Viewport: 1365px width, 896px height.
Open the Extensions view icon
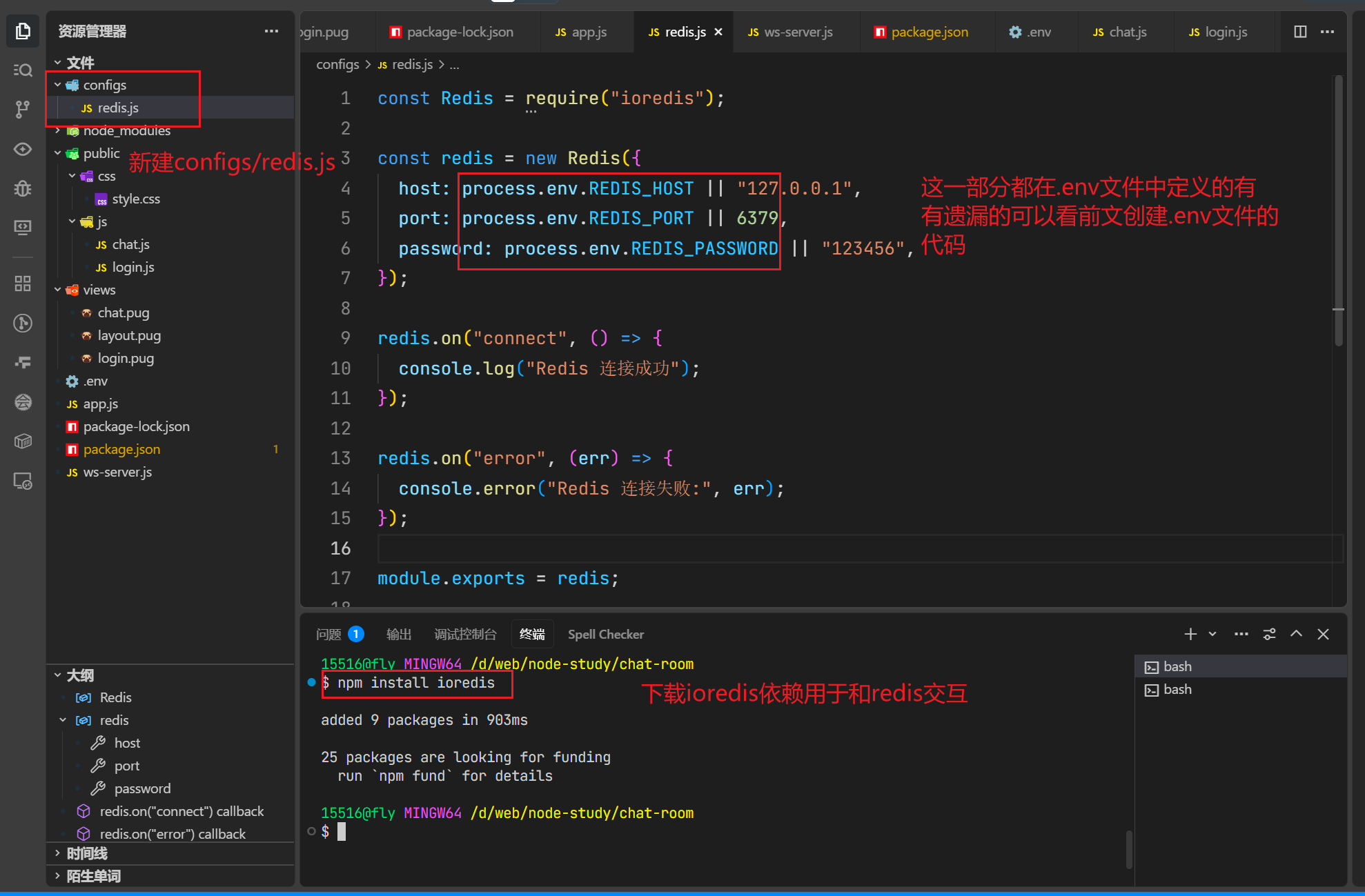coord(23,283)
